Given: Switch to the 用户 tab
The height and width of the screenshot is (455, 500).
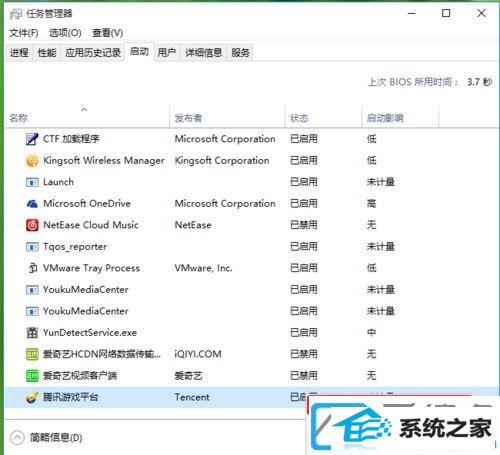Looking at the screenshot, I should (x=166, y=53).
